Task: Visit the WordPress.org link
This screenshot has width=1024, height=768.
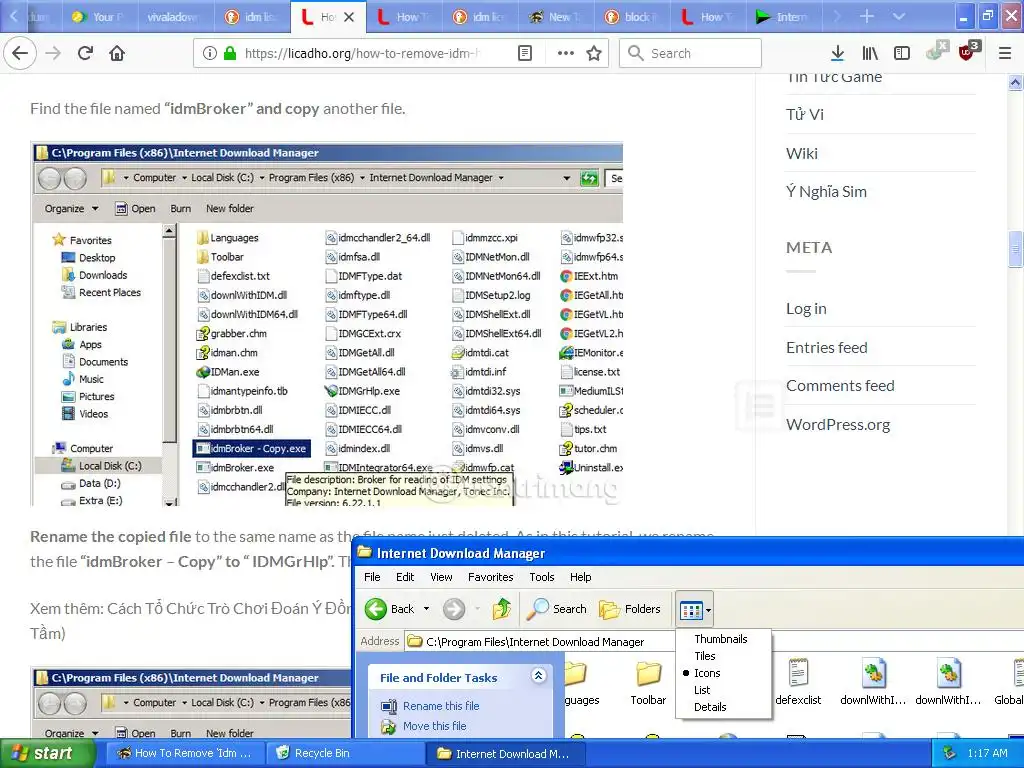Action: pos(838,424)
